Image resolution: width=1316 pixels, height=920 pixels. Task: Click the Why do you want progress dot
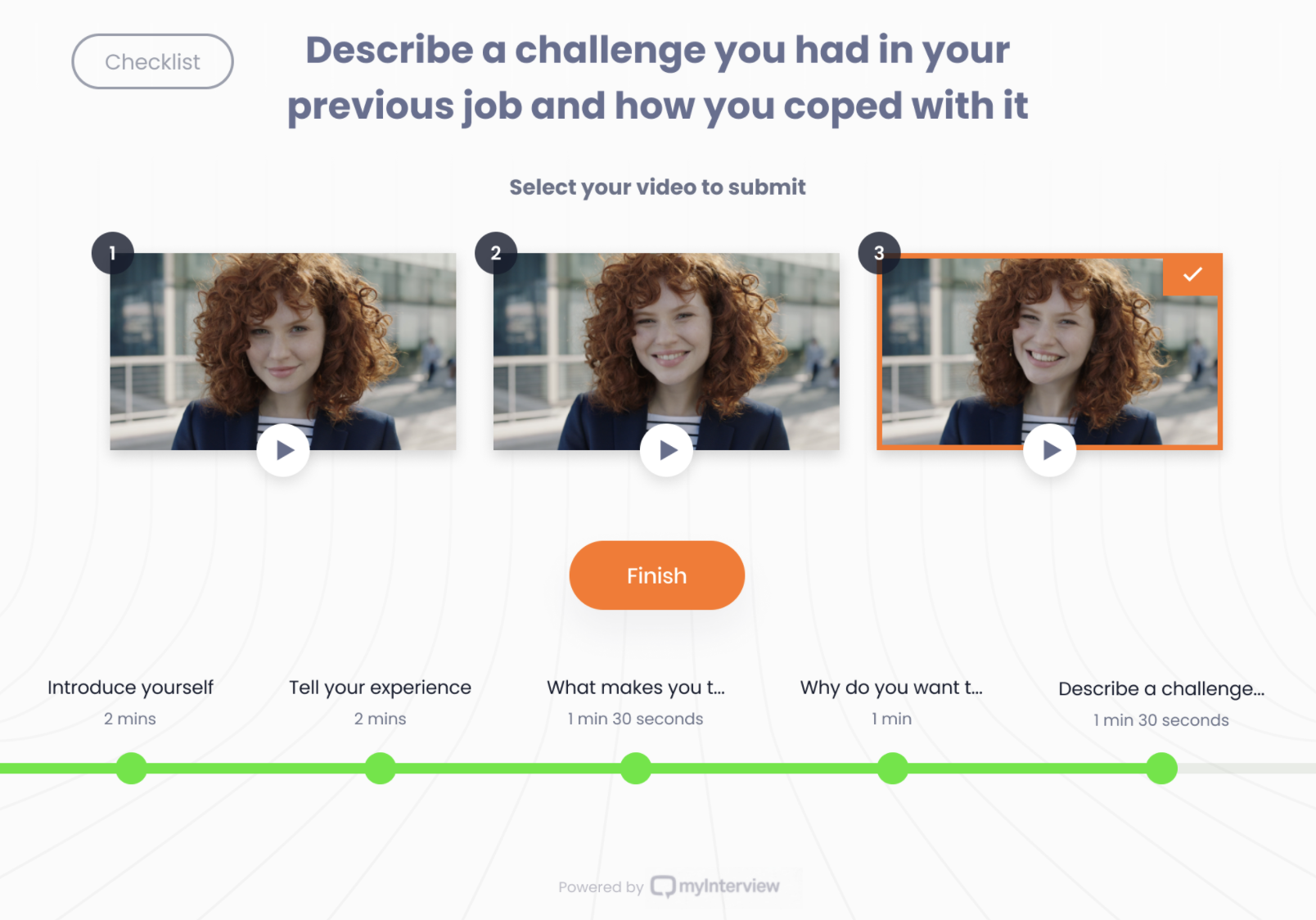893,769
